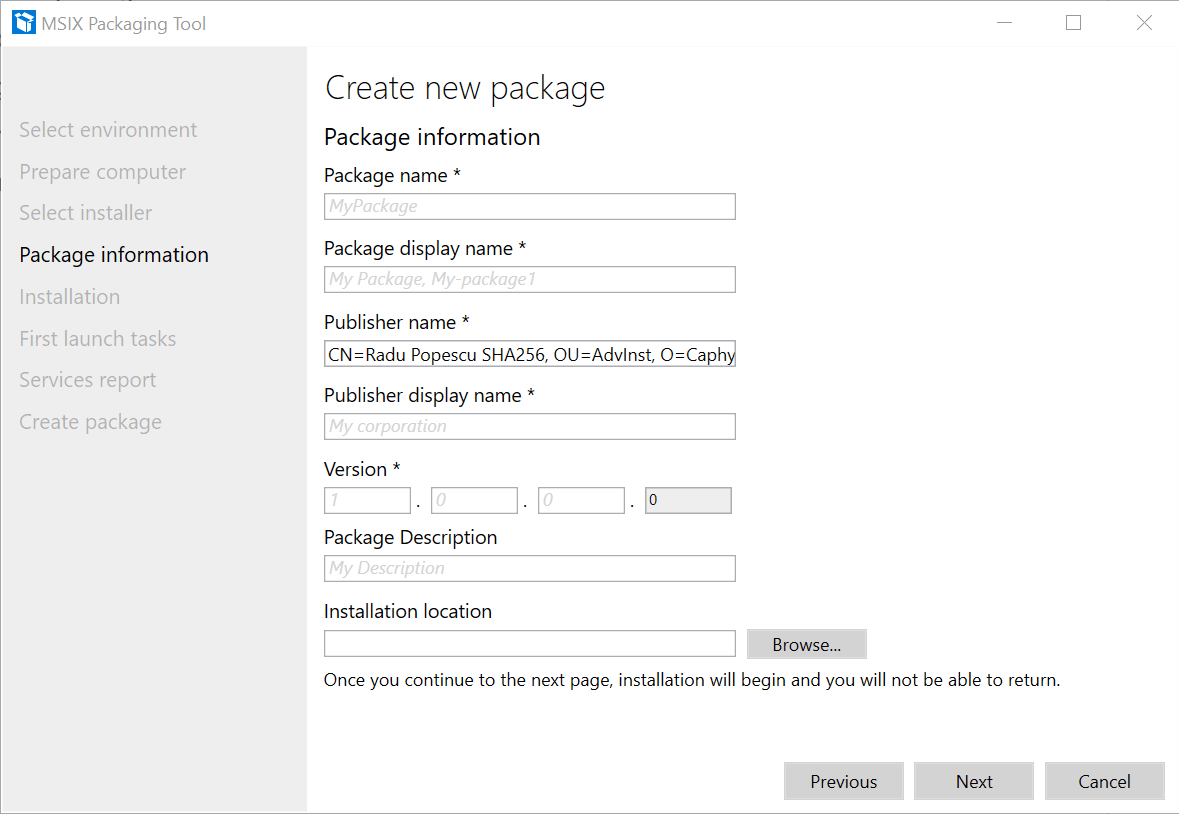Go to Select environment step
This screenshot has height=814, width=1179.
tap(108, 130)
